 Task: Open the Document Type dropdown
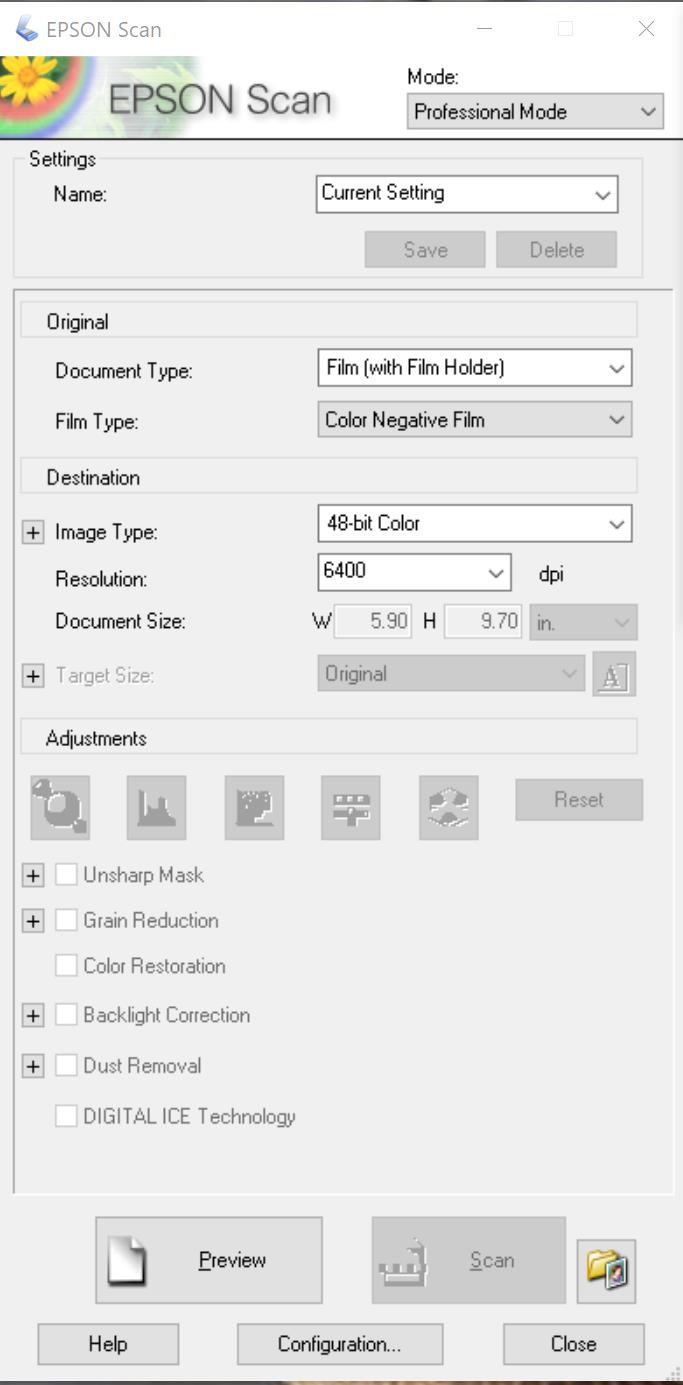pyautogui.click(x=474, y=368)
